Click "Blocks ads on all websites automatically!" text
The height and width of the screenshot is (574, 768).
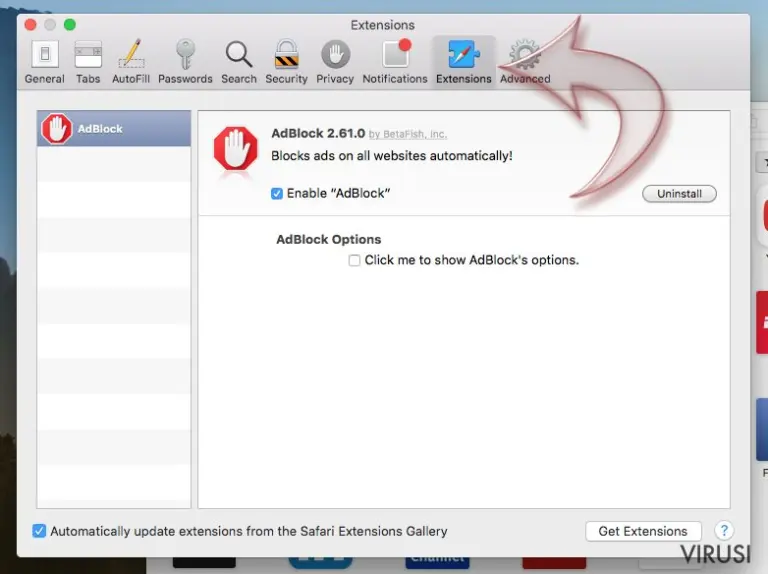click(392, 156)
